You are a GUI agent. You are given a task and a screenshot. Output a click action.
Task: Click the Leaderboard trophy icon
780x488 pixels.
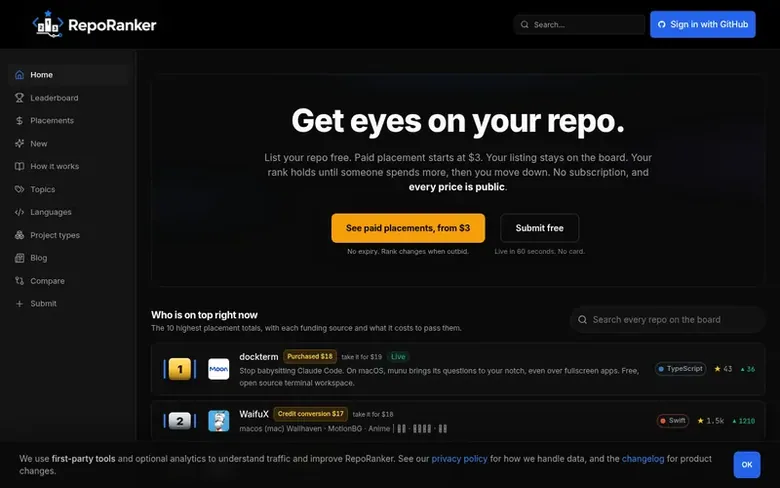coord(19,98)
